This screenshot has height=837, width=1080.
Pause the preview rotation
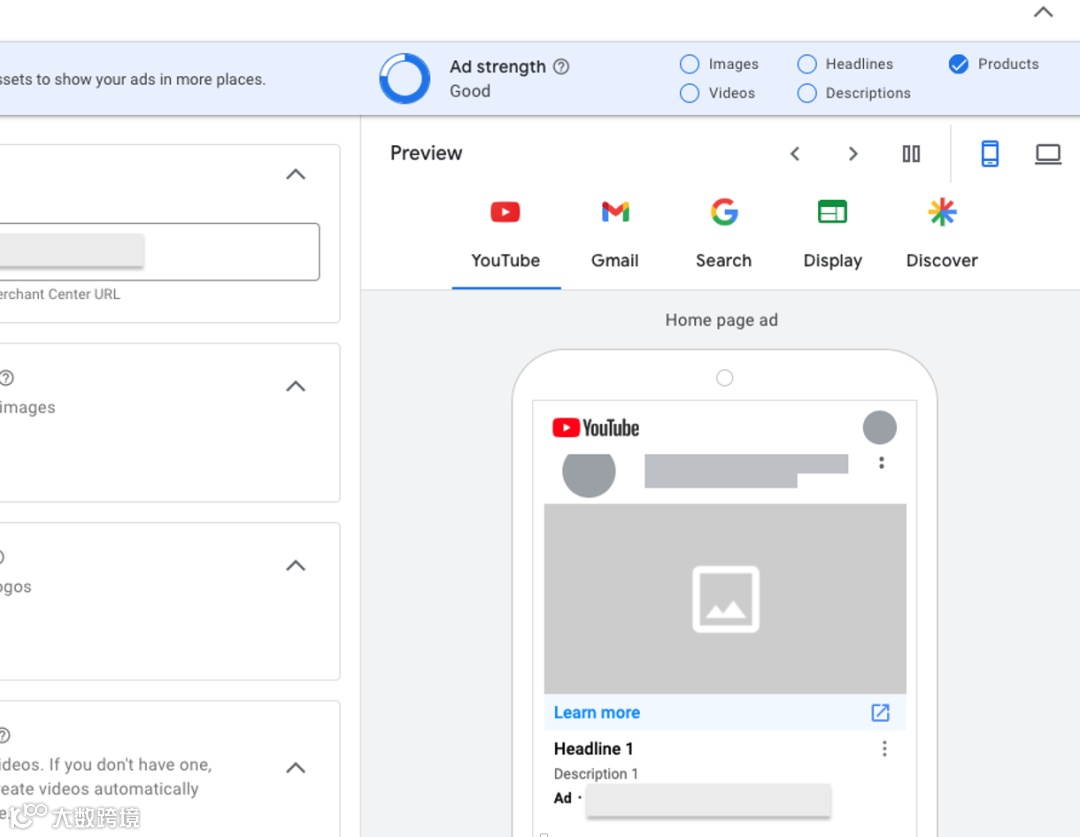(x=911, y=154)
